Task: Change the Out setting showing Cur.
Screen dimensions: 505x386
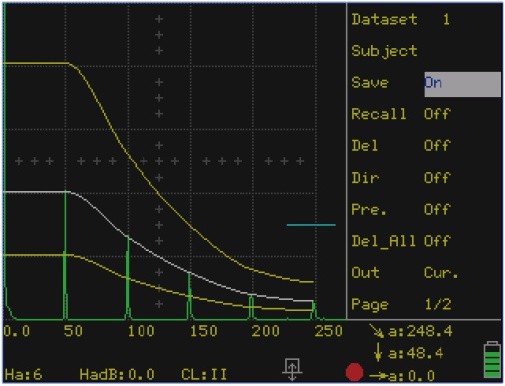Action: pos(441,273)
